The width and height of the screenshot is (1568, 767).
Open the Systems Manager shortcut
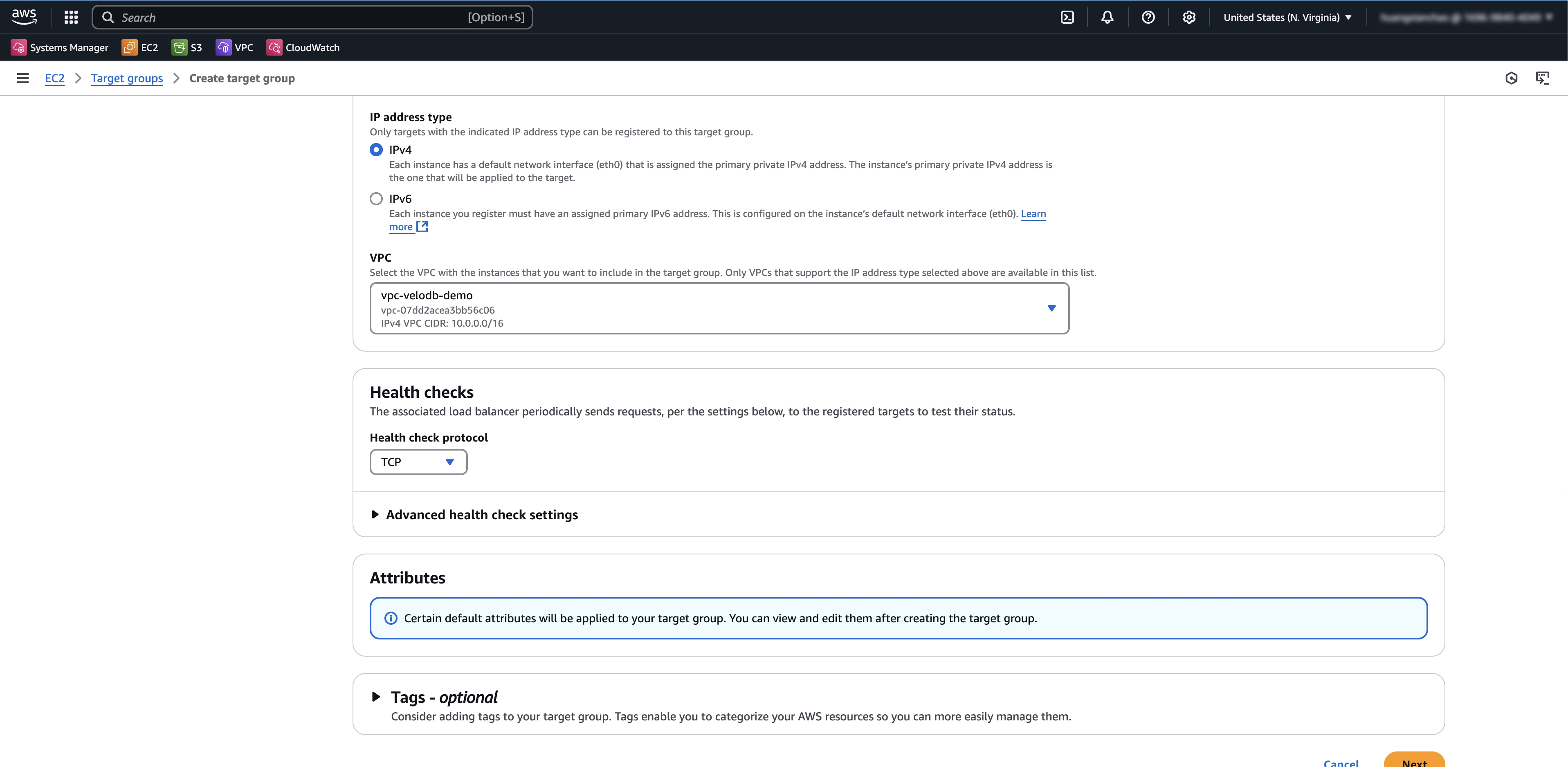pos(60,47)
